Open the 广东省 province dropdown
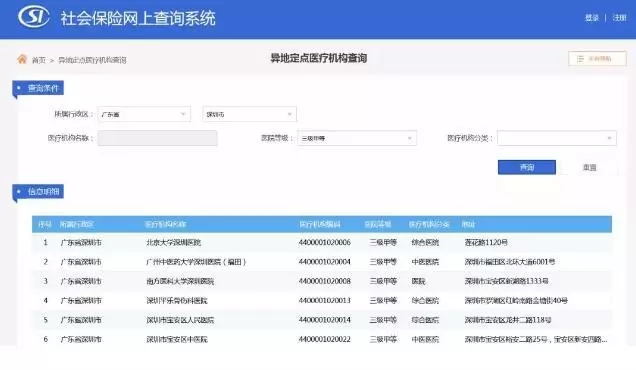Viewport: 636px width, 370px height. 144,114
